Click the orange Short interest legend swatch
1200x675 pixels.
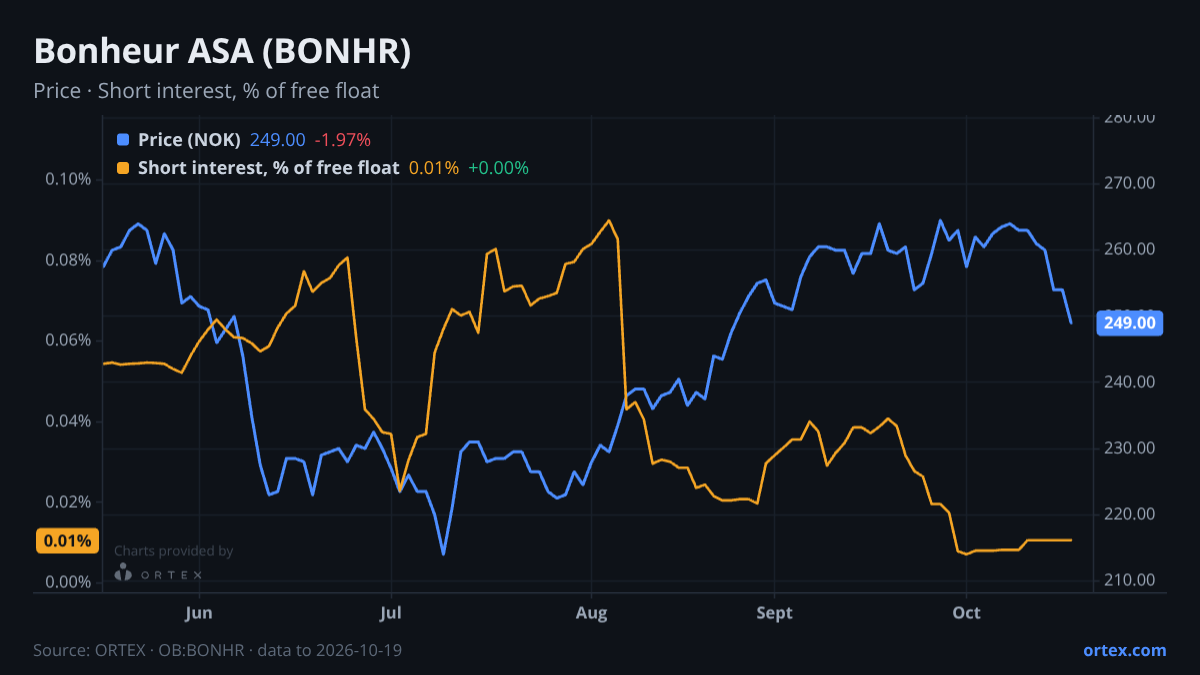[123, 168]
